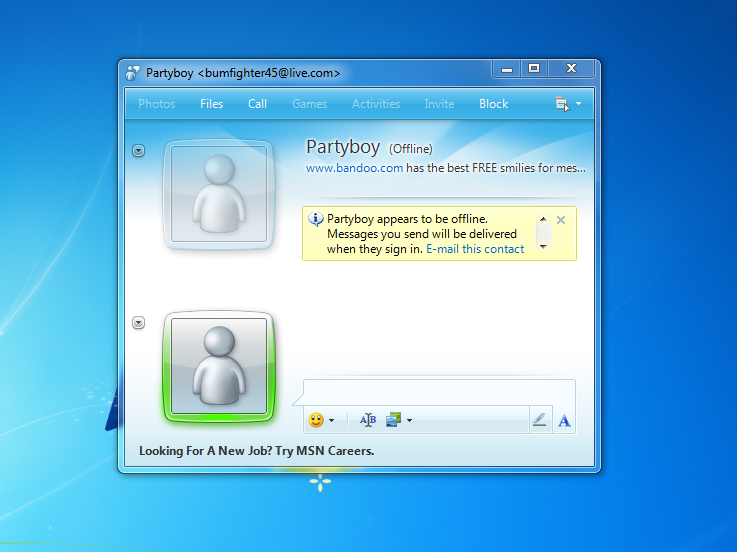Click the nudge/text AB icon

368,420
